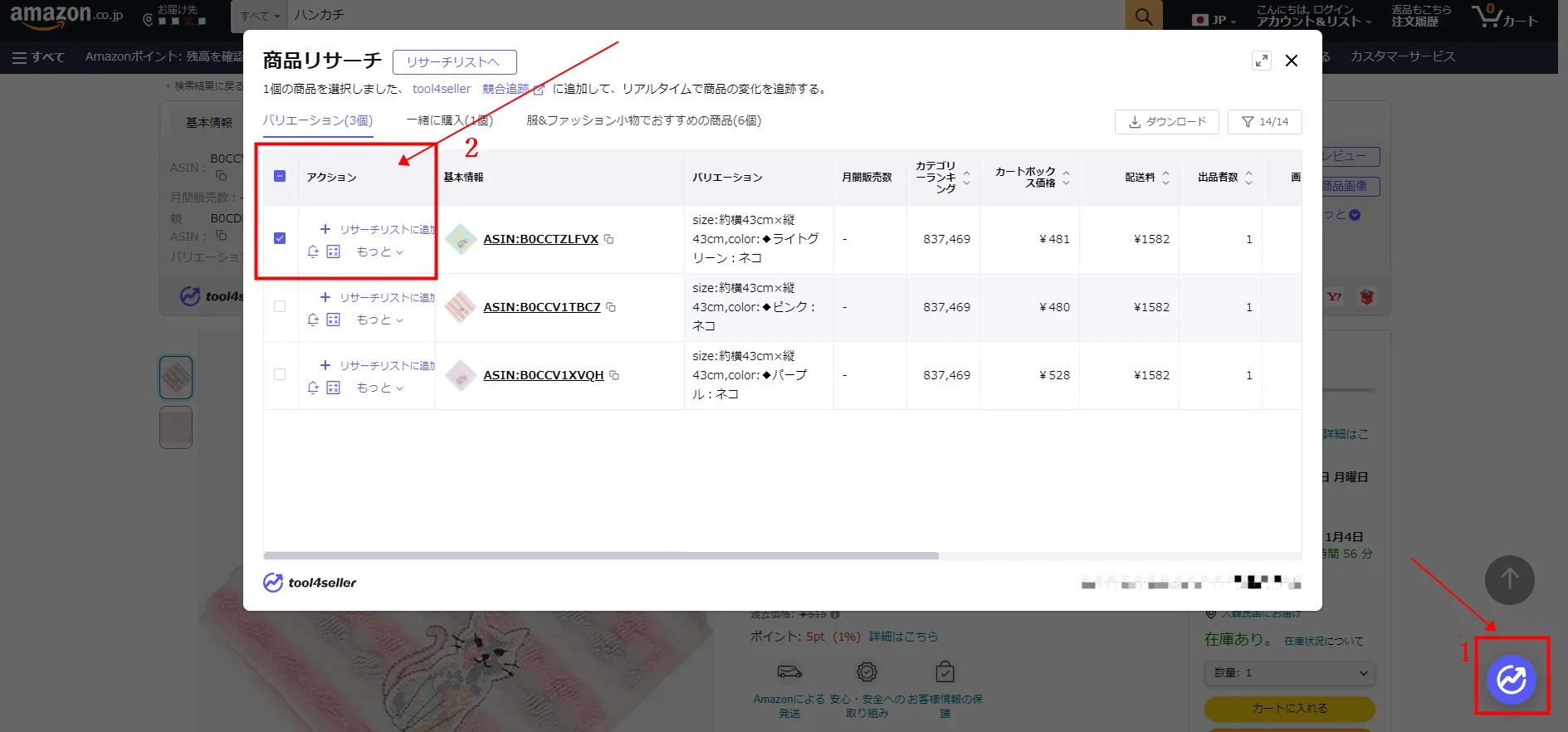The image size is (1568, 732).
Task: Expand the もっと dropdown for ASIN B0CCTZLFVX
Action: [380, 251]
